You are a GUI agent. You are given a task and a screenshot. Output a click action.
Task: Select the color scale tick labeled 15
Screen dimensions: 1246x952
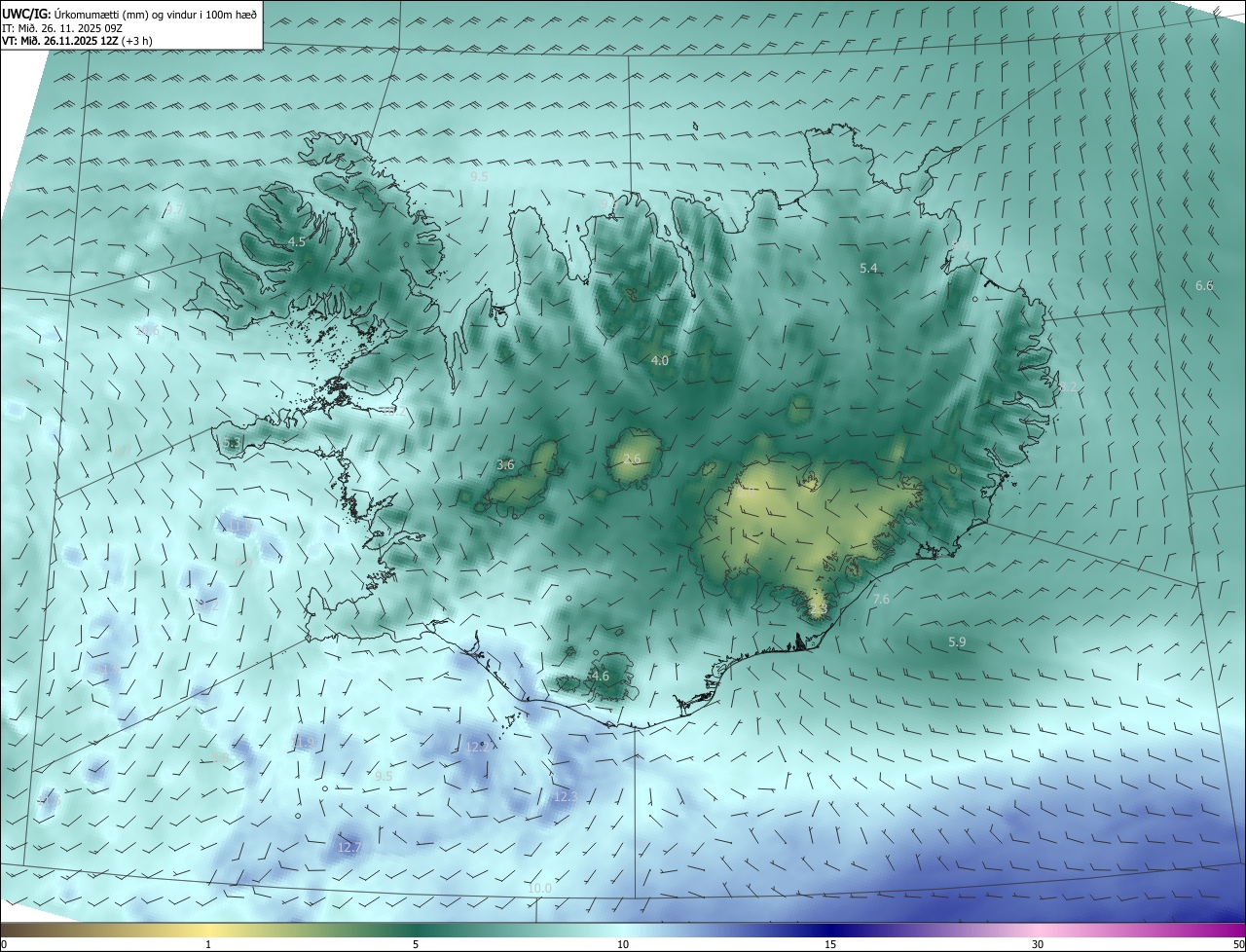830,944
